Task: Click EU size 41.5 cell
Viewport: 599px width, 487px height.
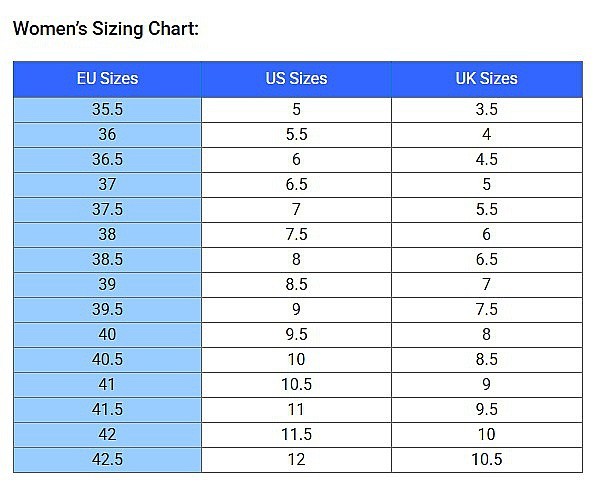Action: (x=107, y=410)
